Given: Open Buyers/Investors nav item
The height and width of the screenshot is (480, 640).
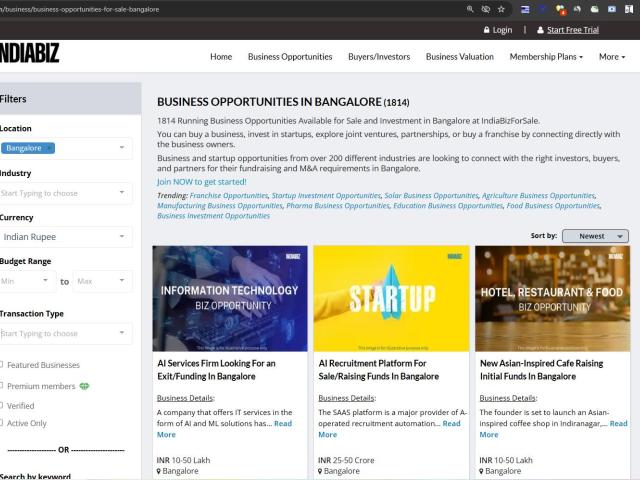Looking at the screenshot, I should [379, 57].
